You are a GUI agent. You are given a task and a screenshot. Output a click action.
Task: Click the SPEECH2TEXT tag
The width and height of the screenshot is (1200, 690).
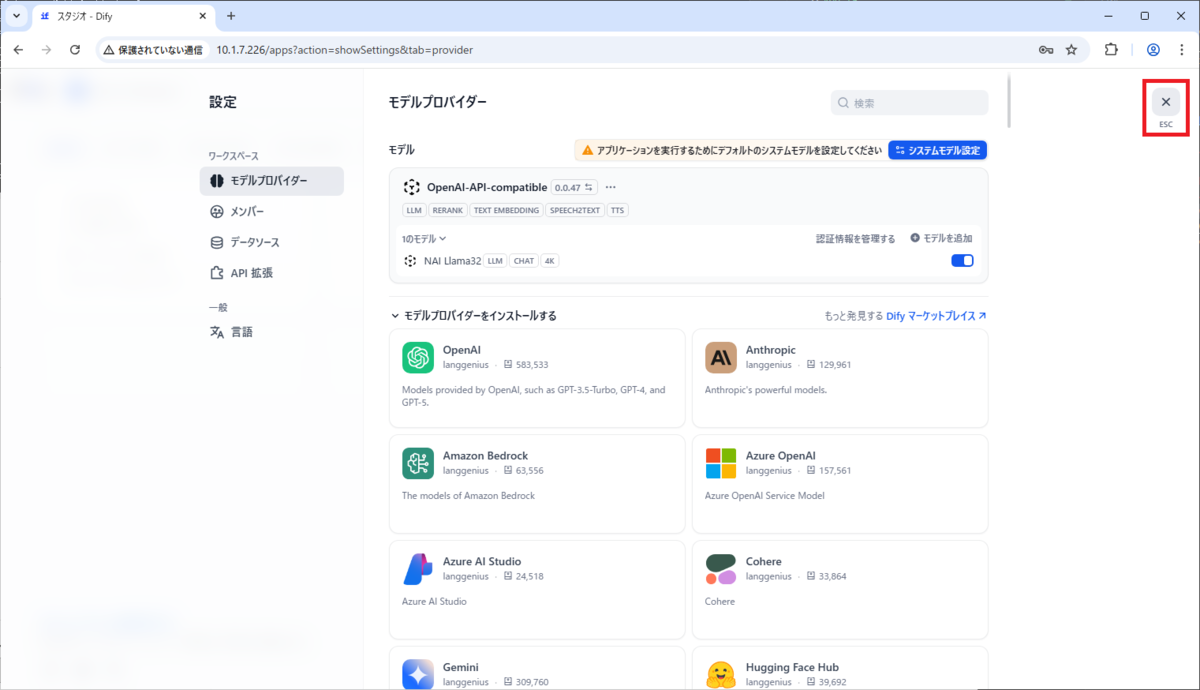click(575, 211)
